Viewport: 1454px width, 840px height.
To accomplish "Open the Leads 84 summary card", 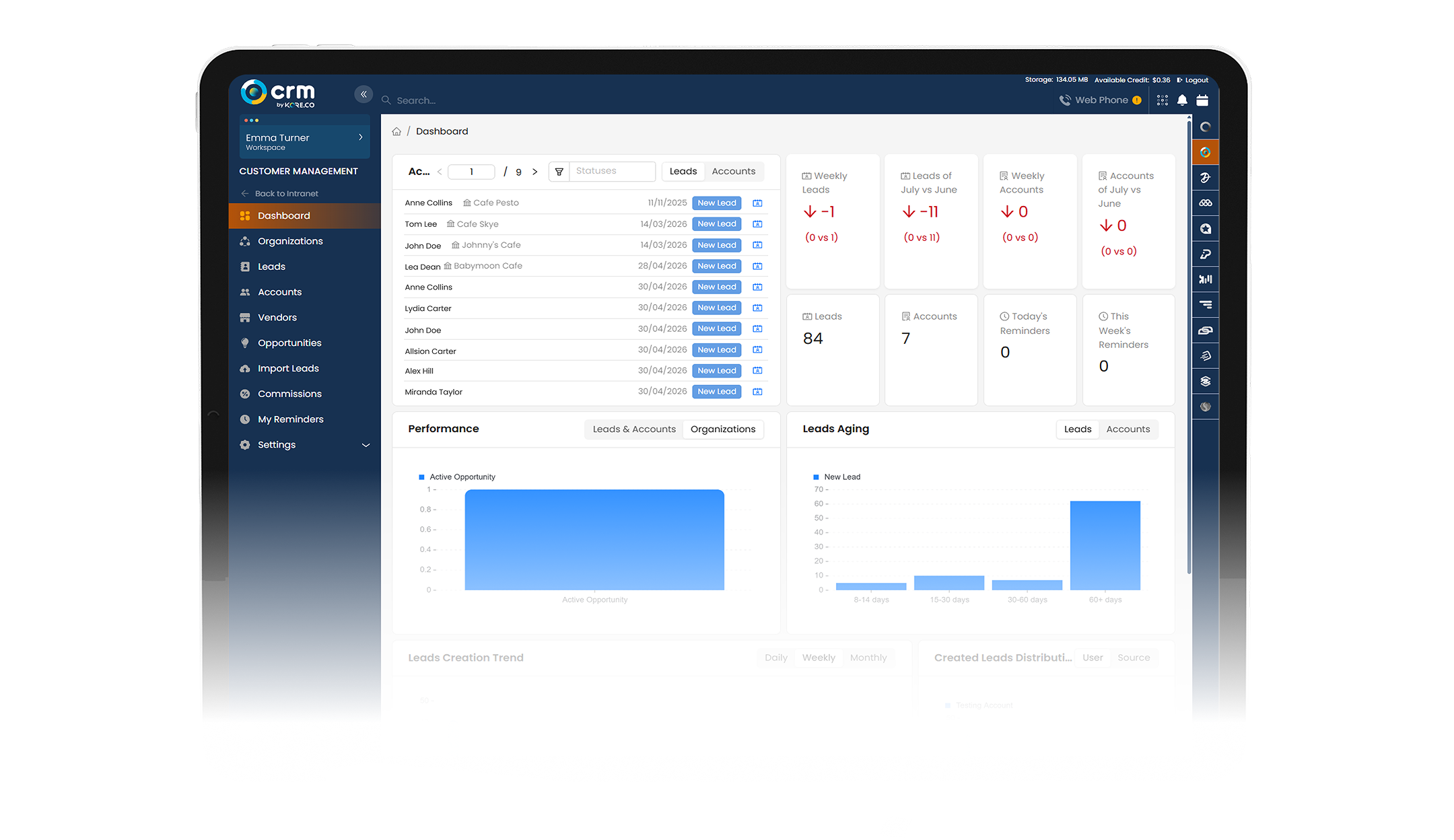I will 833,350.
